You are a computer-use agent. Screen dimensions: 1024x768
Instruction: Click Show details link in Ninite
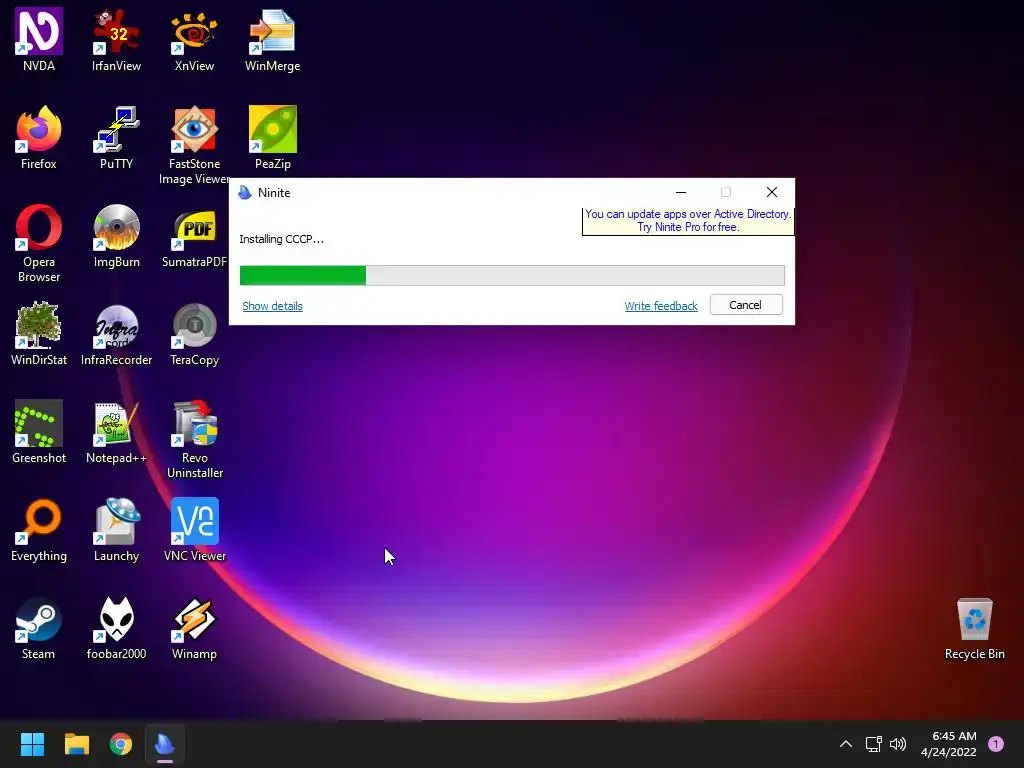click(272, 306)
